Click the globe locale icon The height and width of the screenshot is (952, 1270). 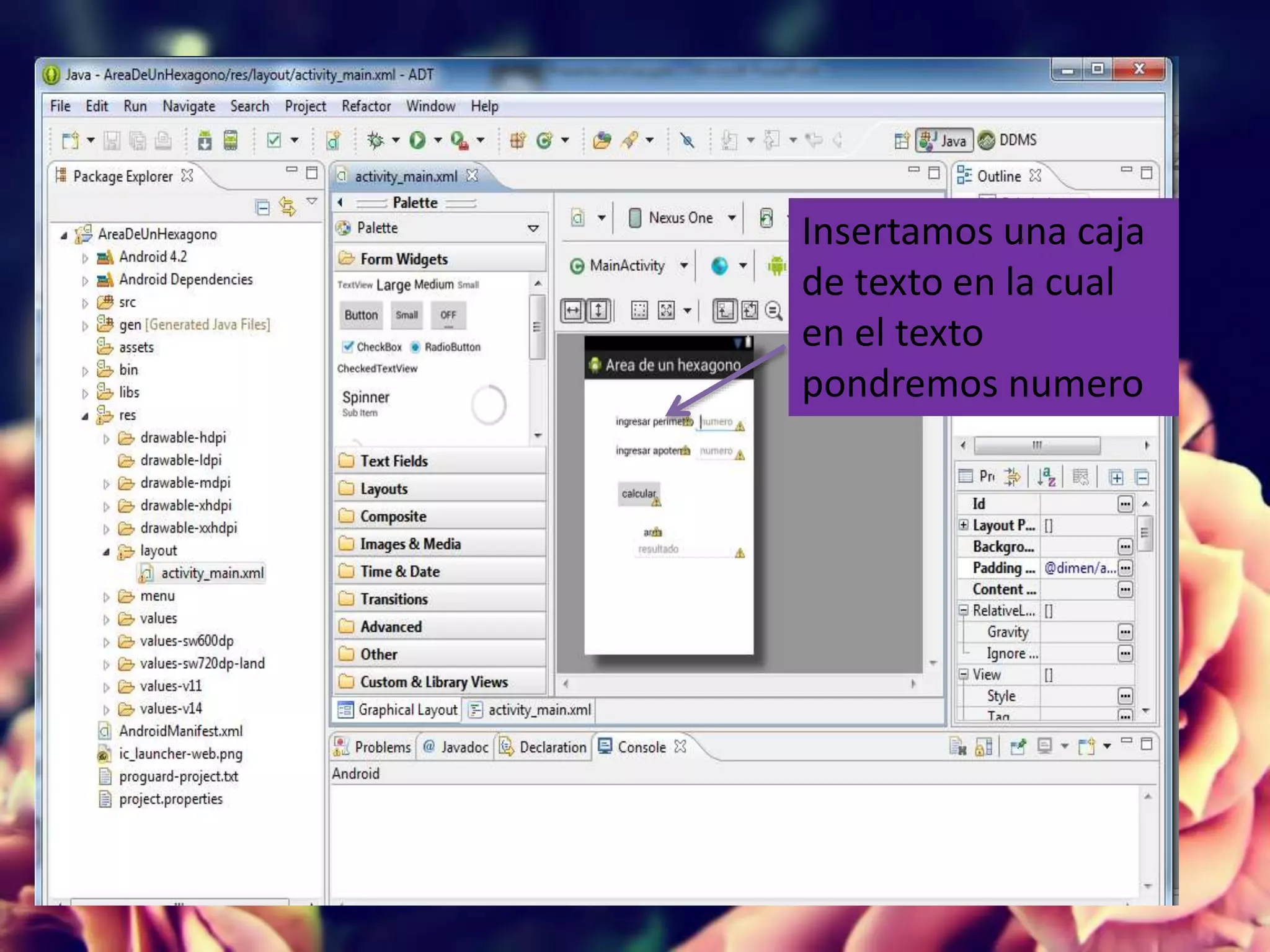pyautogui.click(x=719, y=266)
